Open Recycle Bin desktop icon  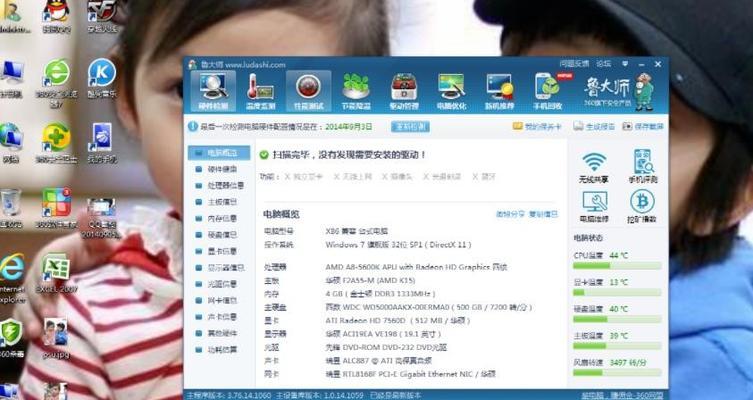click(x=11, y=208)
